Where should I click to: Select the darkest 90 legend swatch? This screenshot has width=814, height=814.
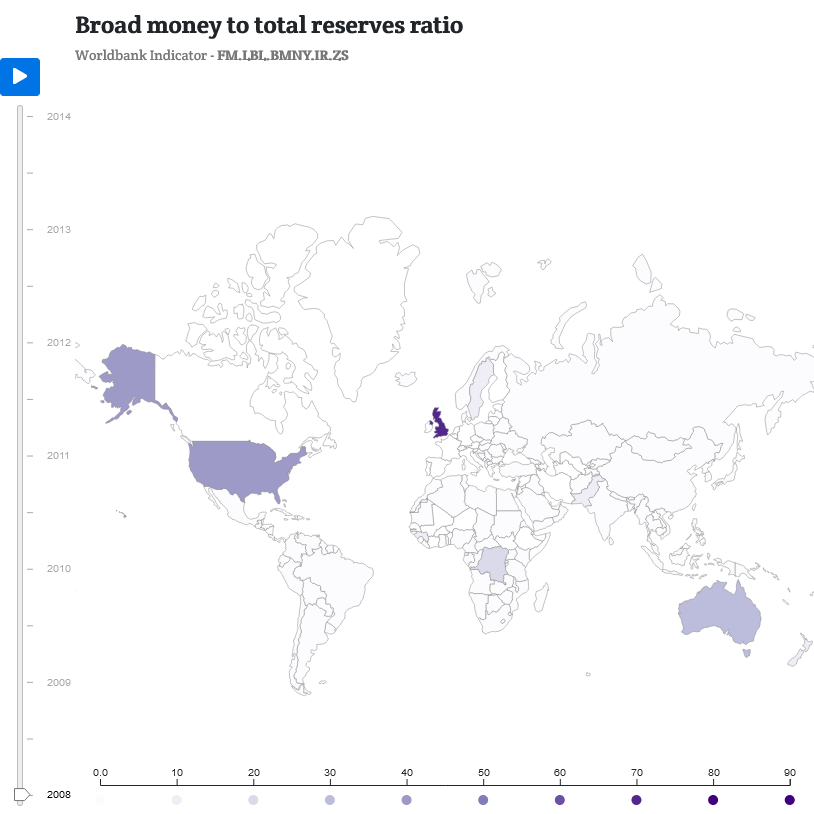[x=789, y=799]
